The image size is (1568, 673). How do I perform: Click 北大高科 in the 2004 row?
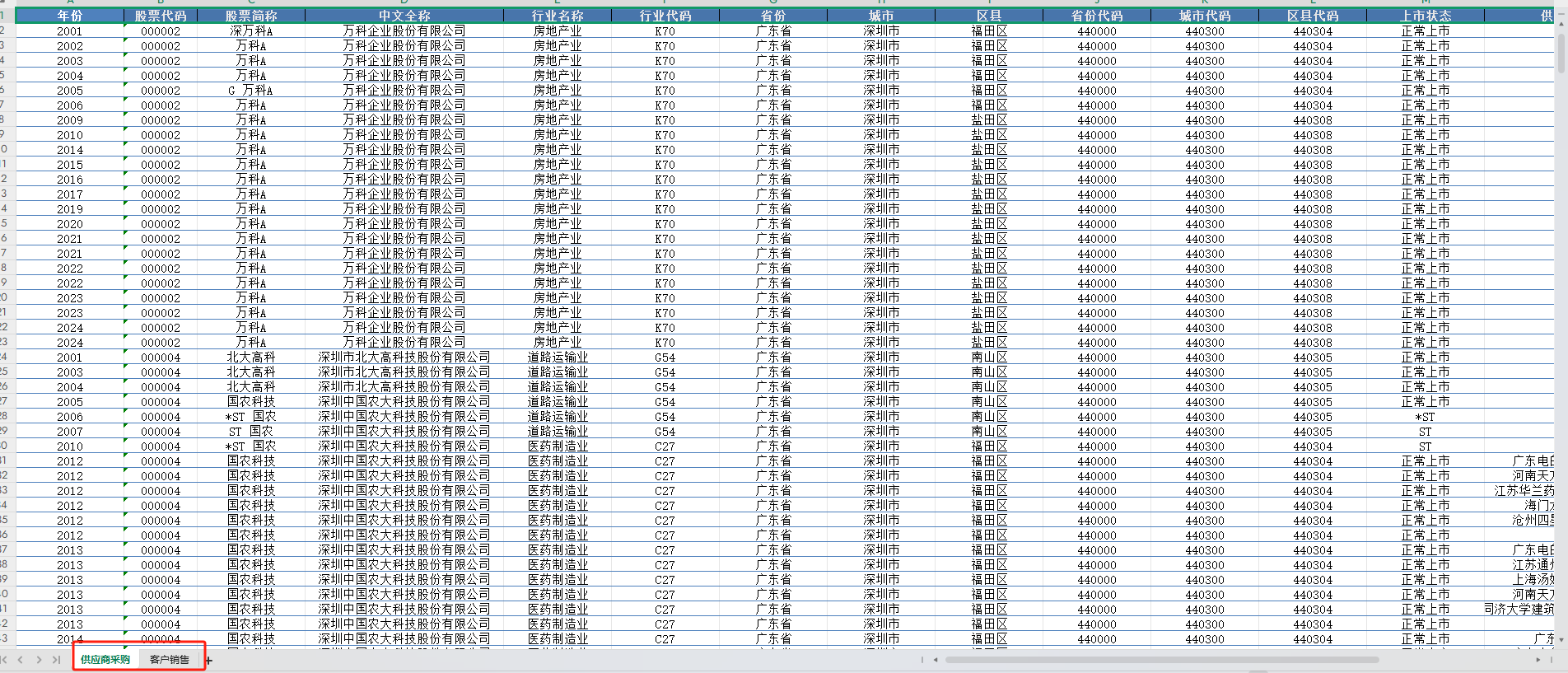(251, 387)
